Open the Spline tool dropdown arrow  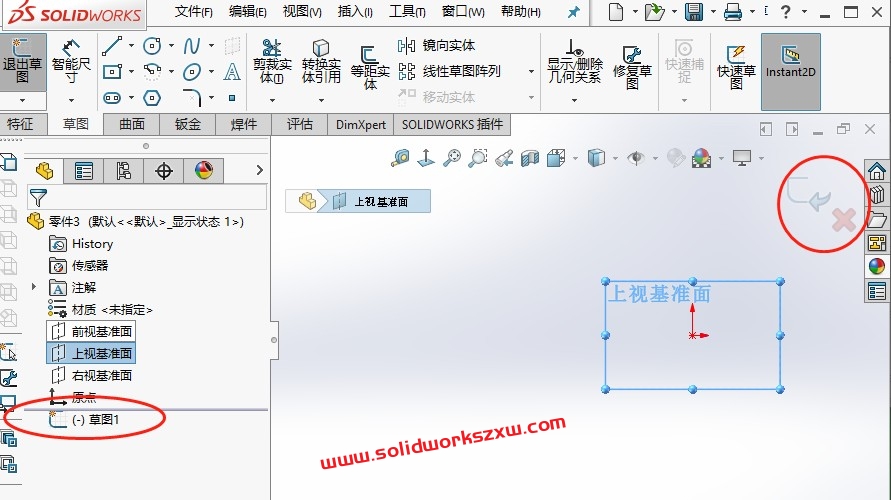pos(211,46)
